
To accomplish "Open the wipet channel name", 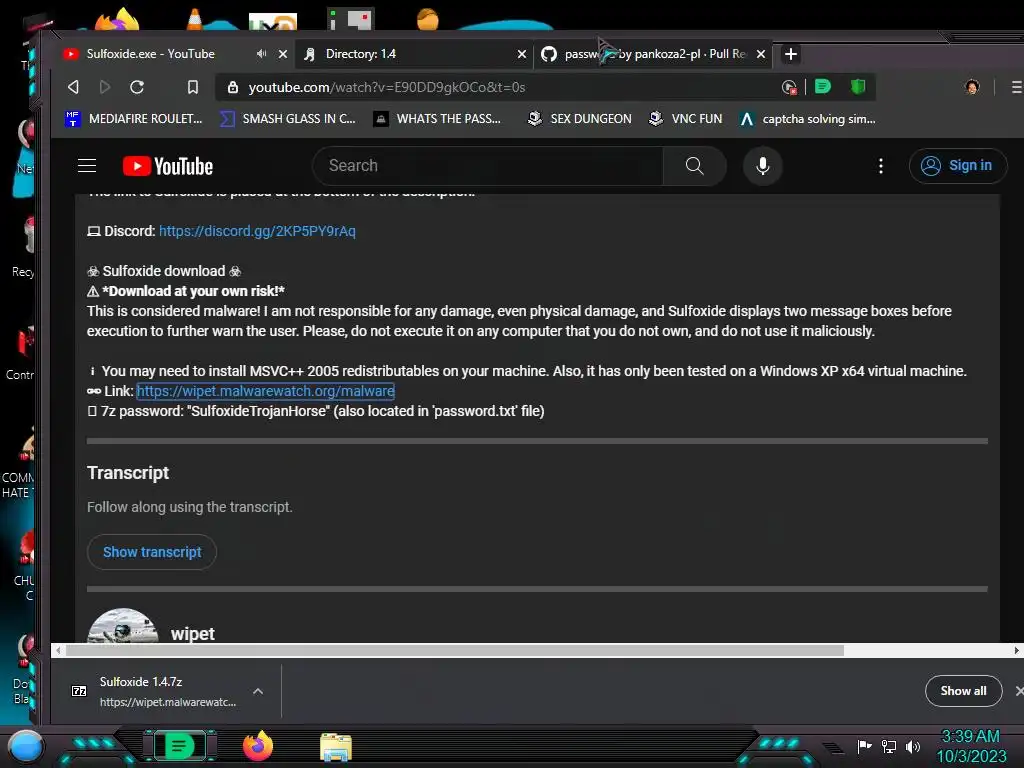I will tap(193, 633).
